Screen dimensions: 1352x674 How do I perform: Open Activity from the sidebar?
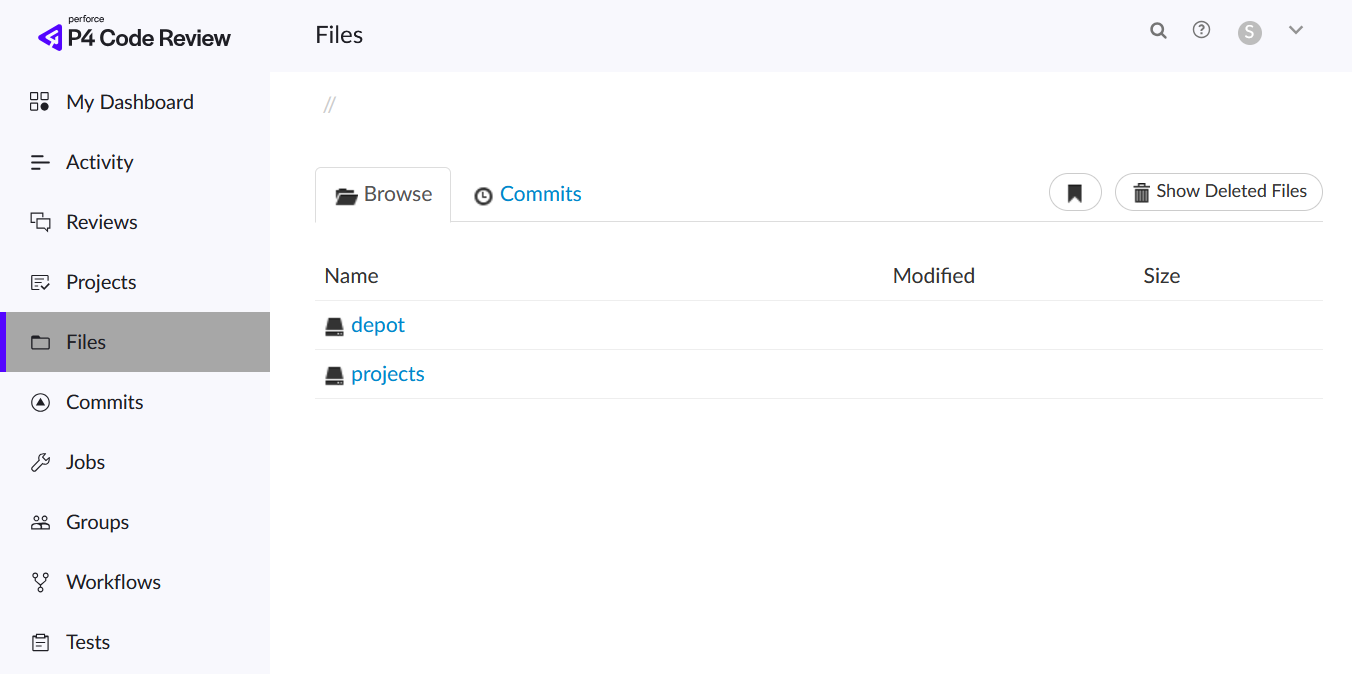[99, 162]
